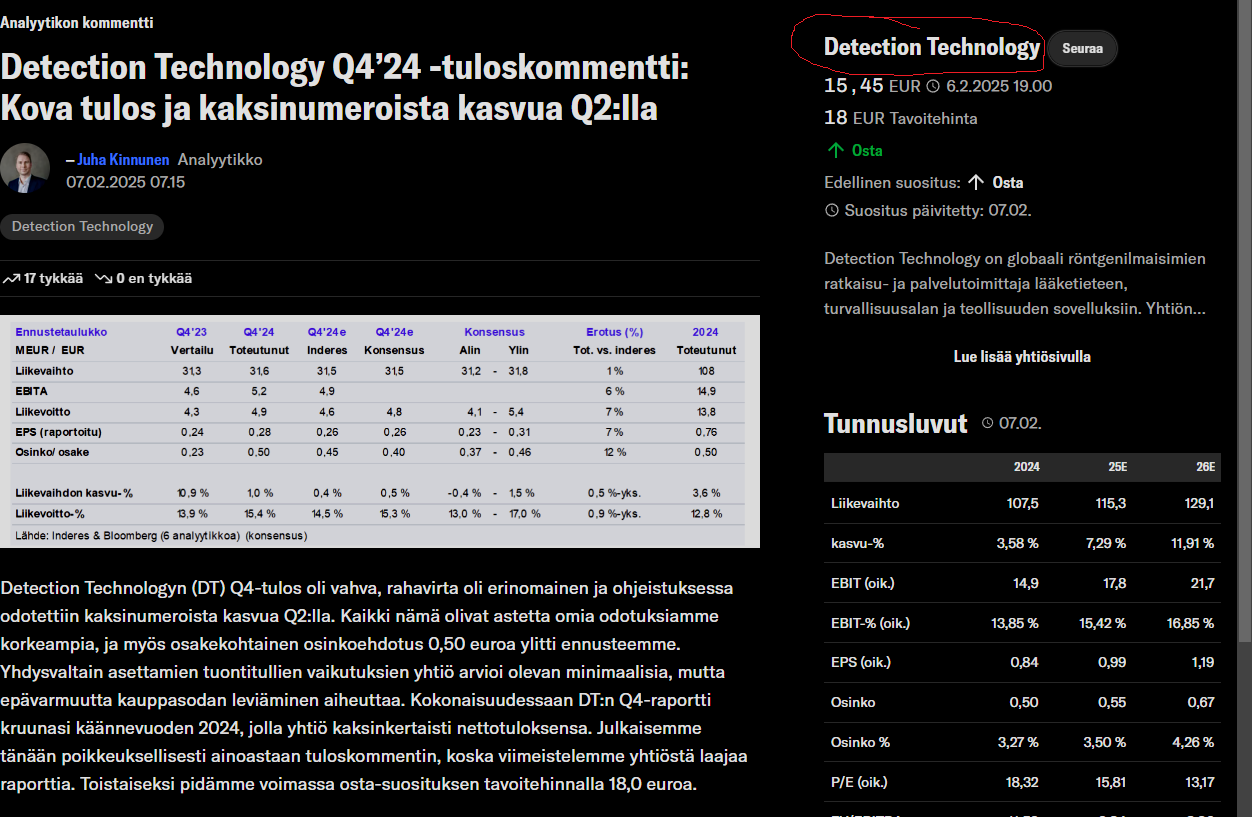The height and width of the screenshot is (817, 1252).
Task: Click the P/E value 13,17
Action: click(x=1199, y=782)
